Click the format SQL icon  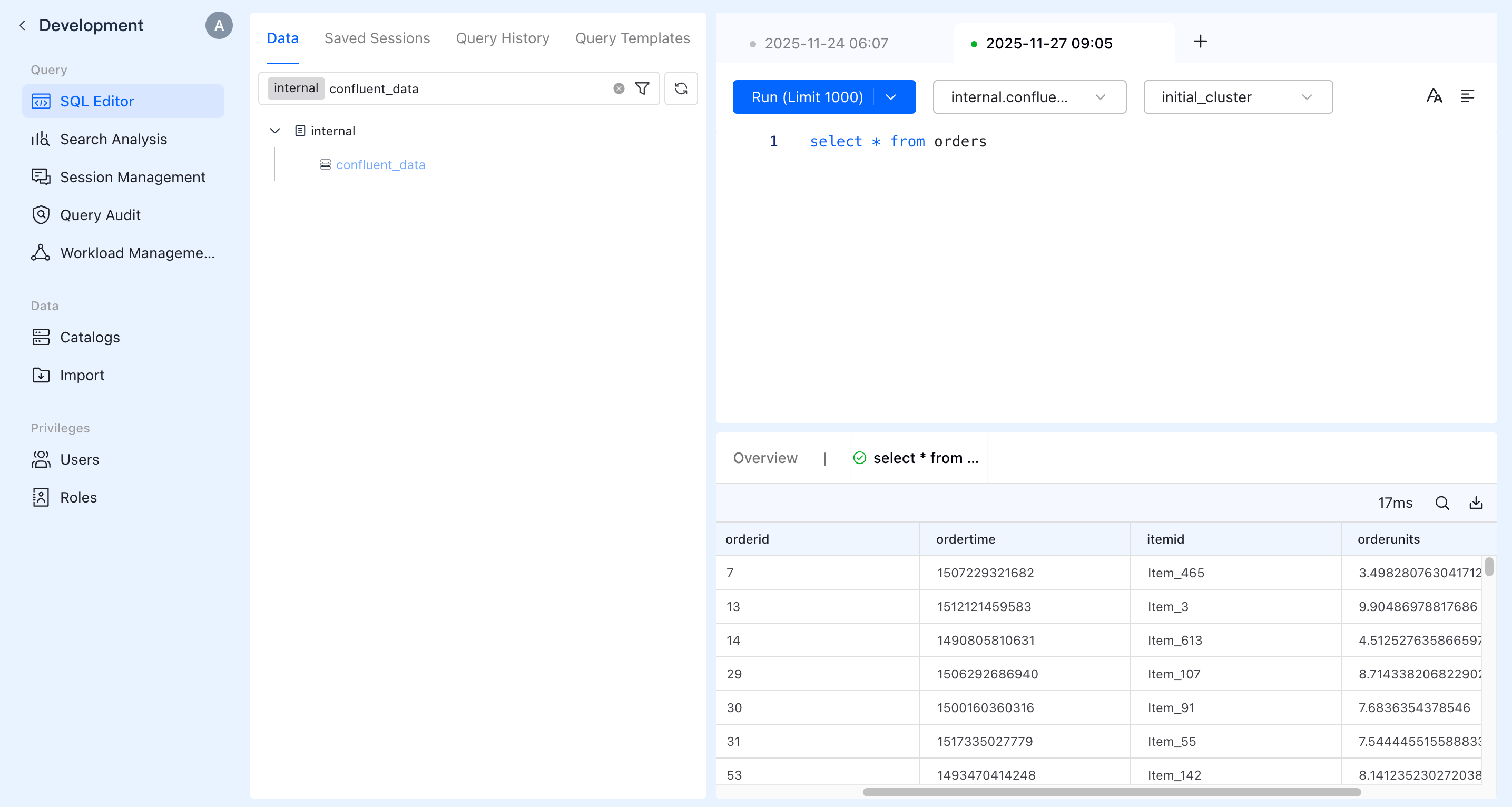pyautogui.click(x=1467, y=96)
